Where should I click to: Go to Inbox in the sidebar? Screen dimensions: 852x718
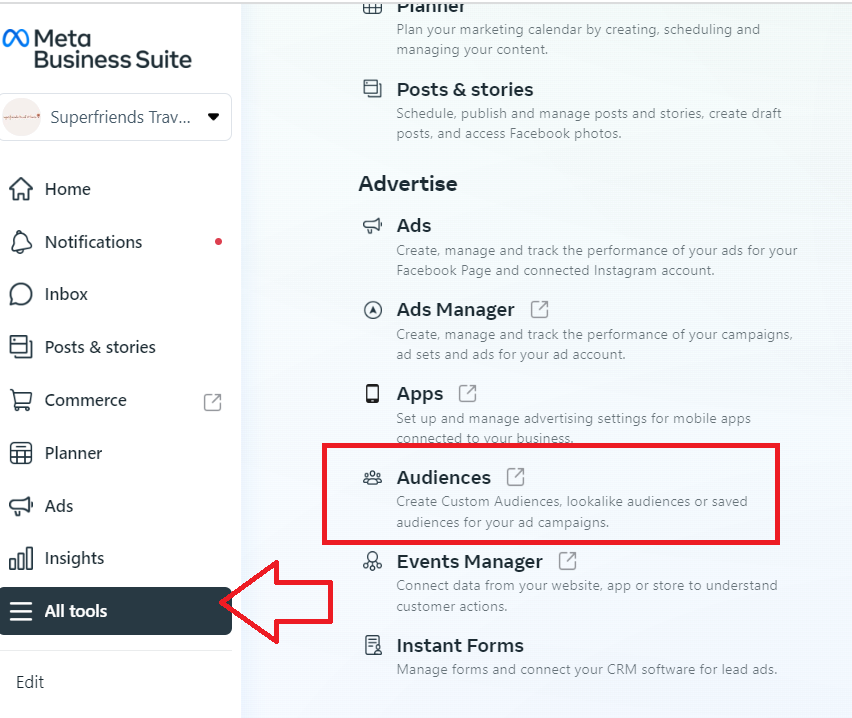click(66, 295)
